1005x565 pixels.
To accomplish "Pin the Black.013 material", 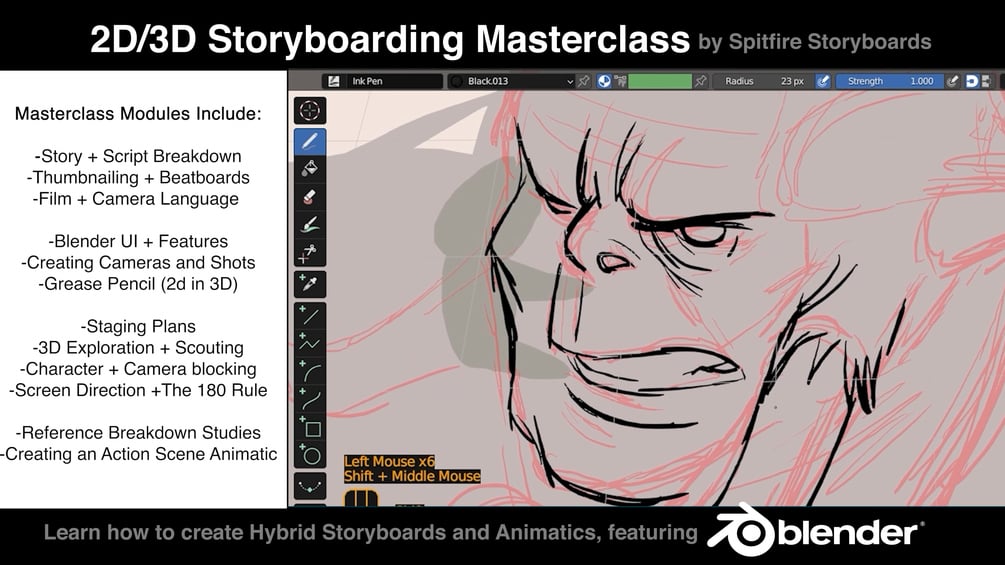I will coord(583,81).
